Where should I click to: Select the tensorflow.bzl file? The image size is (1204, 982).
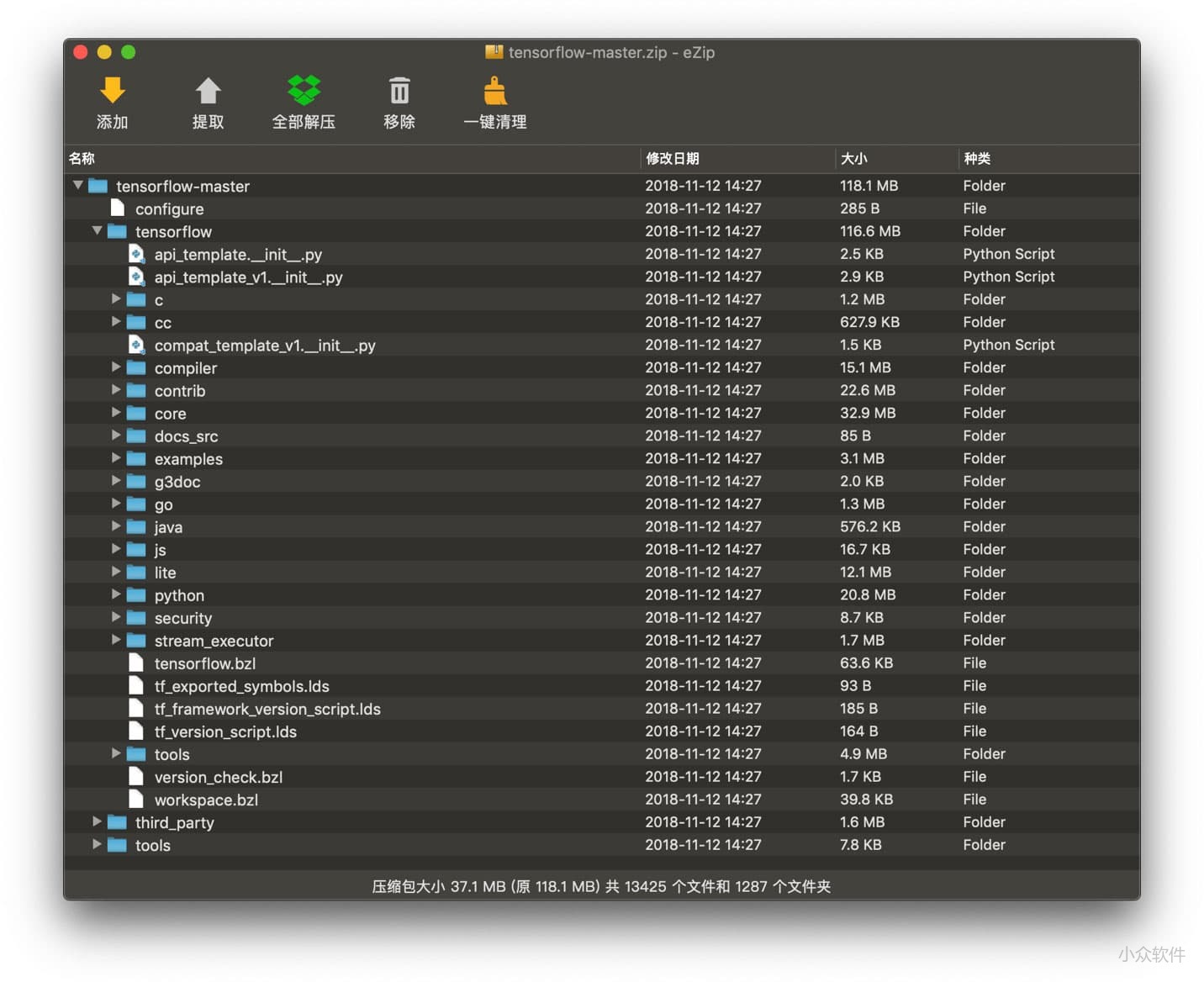(x=205, y=663)
